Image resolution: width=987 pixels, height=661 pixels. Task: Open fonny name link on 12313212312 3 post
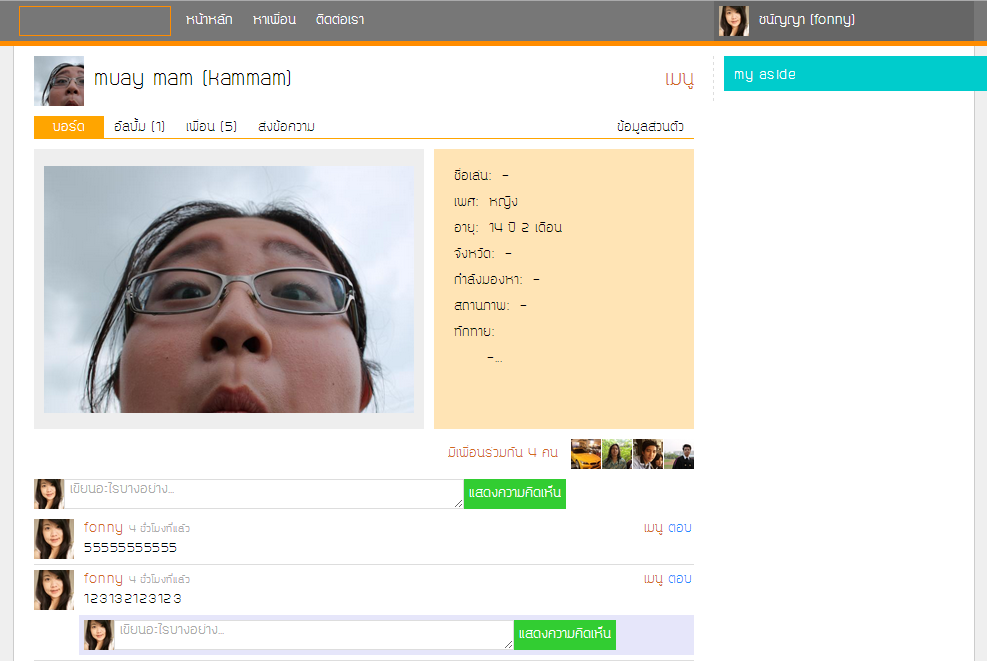pyautogui.click(x=103, y=578)
